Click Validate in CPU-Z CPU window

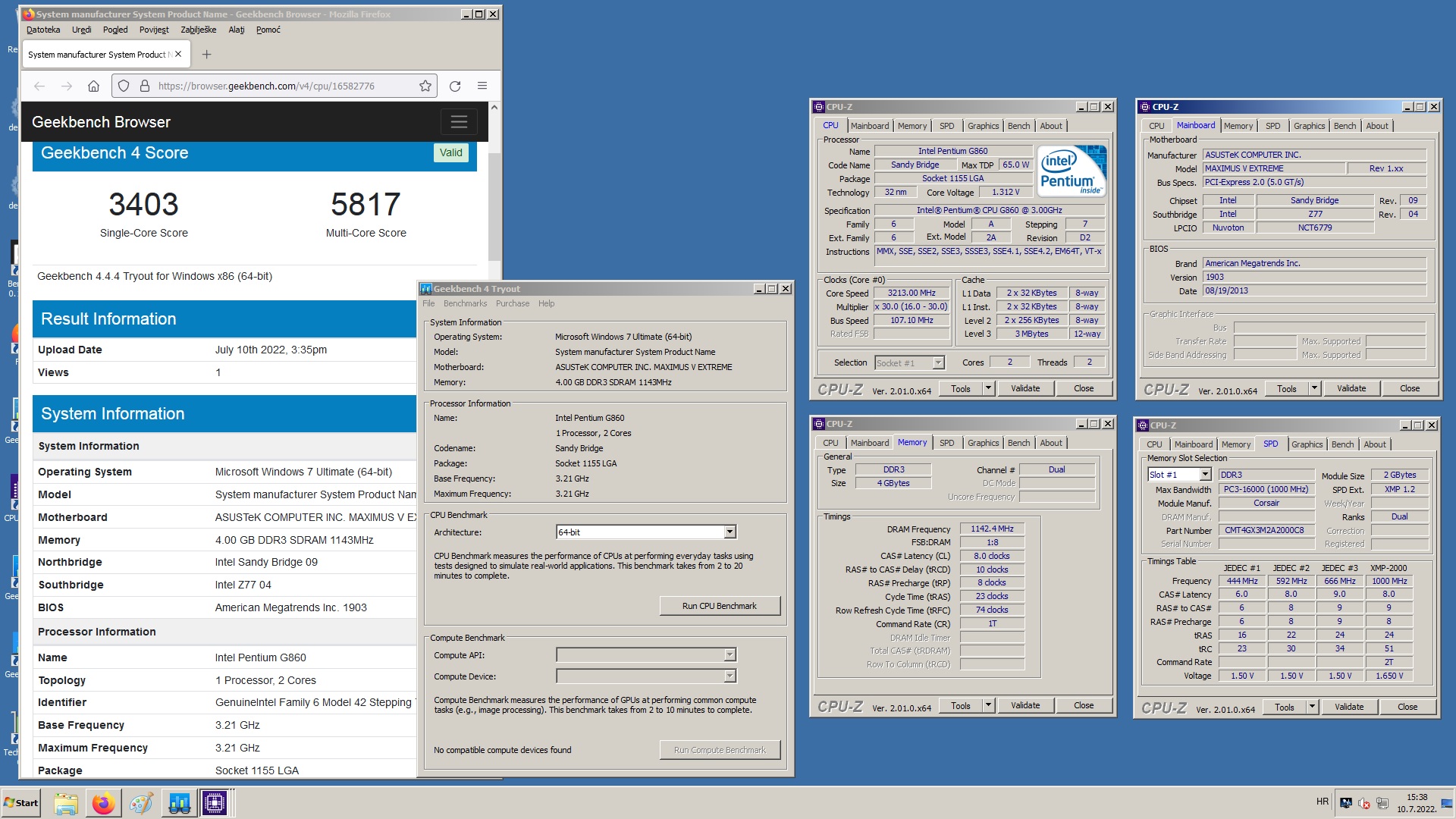coord(1025,388)
